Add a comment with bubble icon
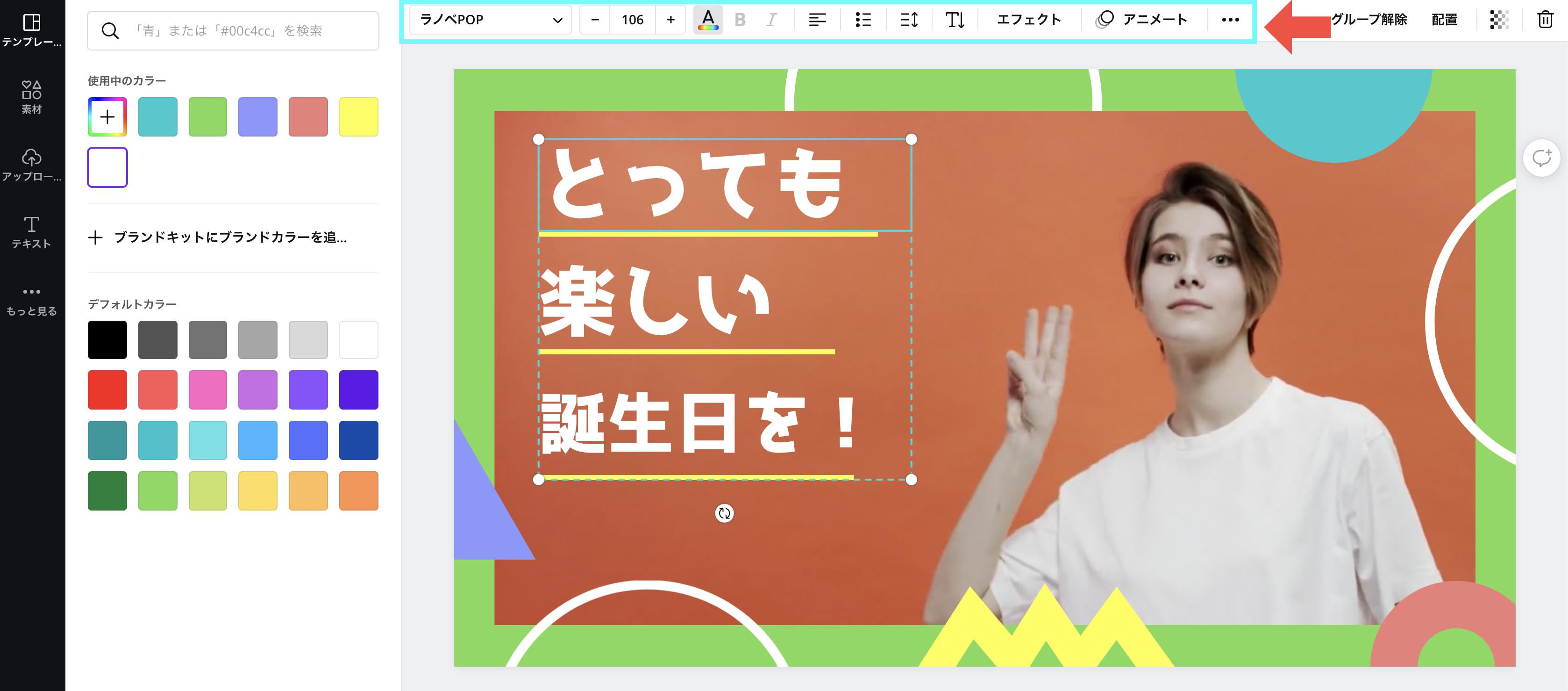The height and width of the screenshot is (691, 1568). [x=1541, y=158]
